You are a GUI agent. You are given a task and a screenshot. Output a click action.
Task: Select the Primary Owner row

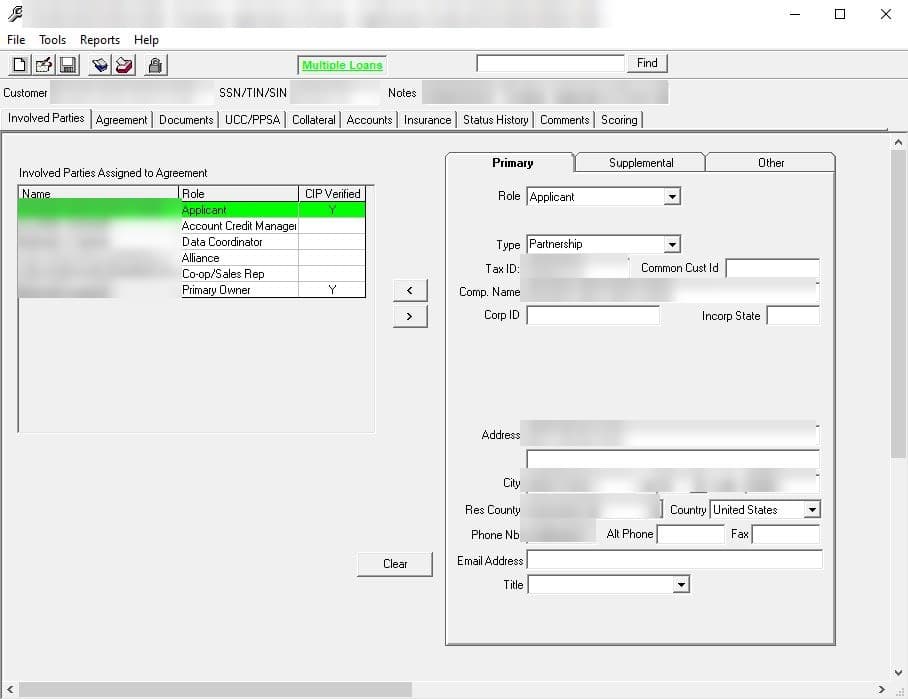click(x=192, y=290)
